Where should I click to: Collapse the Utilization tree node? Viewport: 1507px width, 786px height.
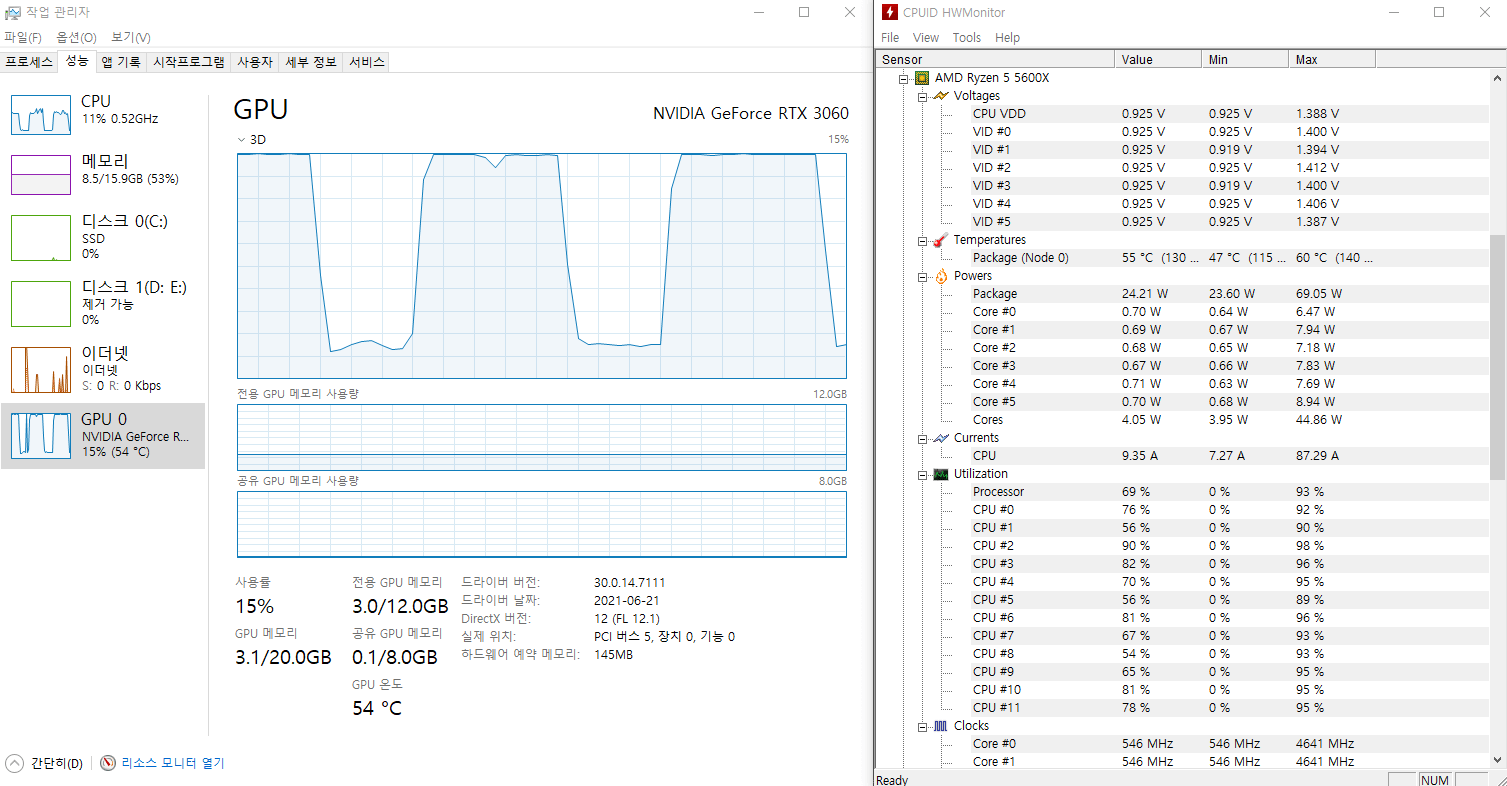(922, 474)
